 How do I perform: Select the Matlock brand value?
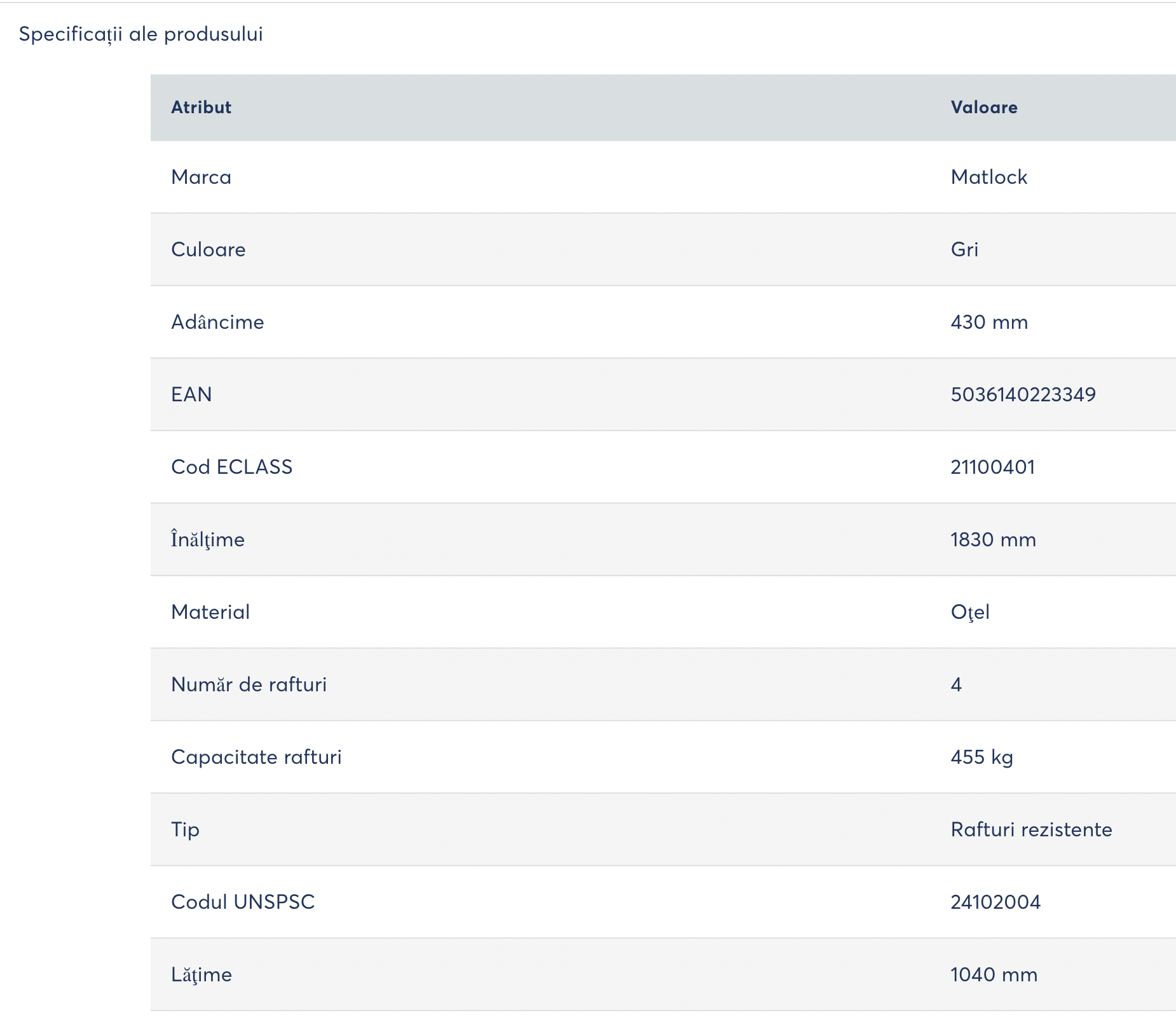point(989,177)
